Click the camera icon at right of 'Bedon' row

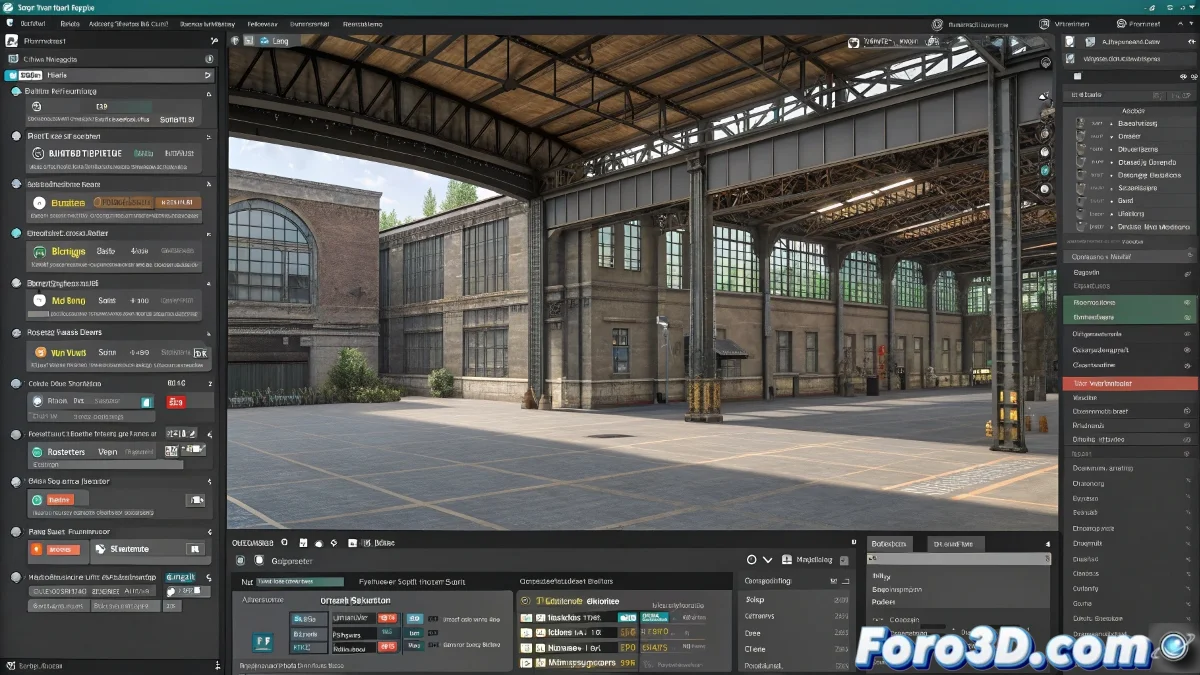(195, 500)
